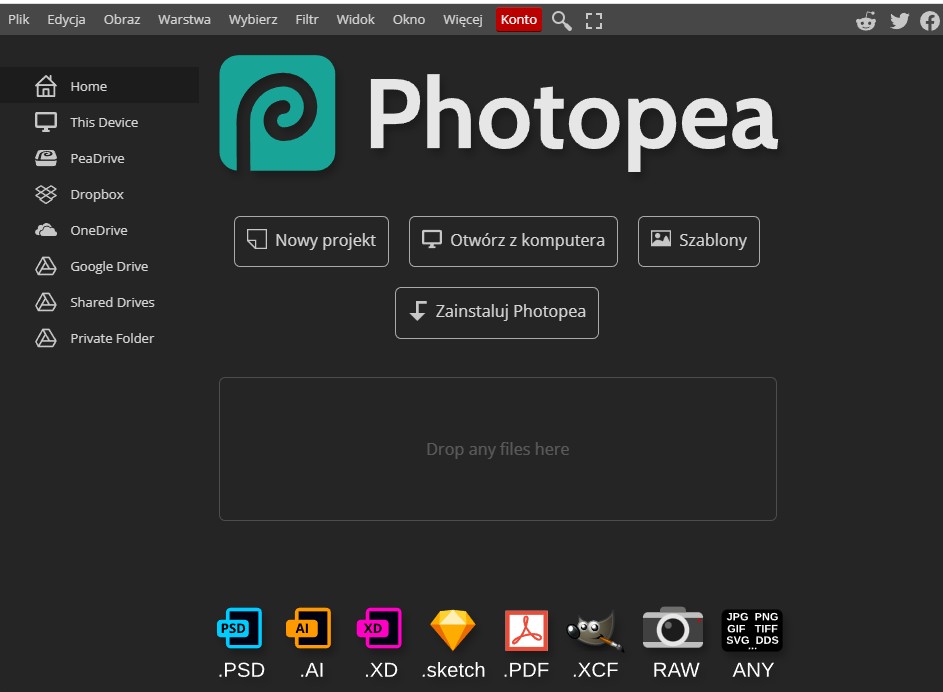Select the .AI Illustrator format icon

pyautogui.click(x=309, y=628)
